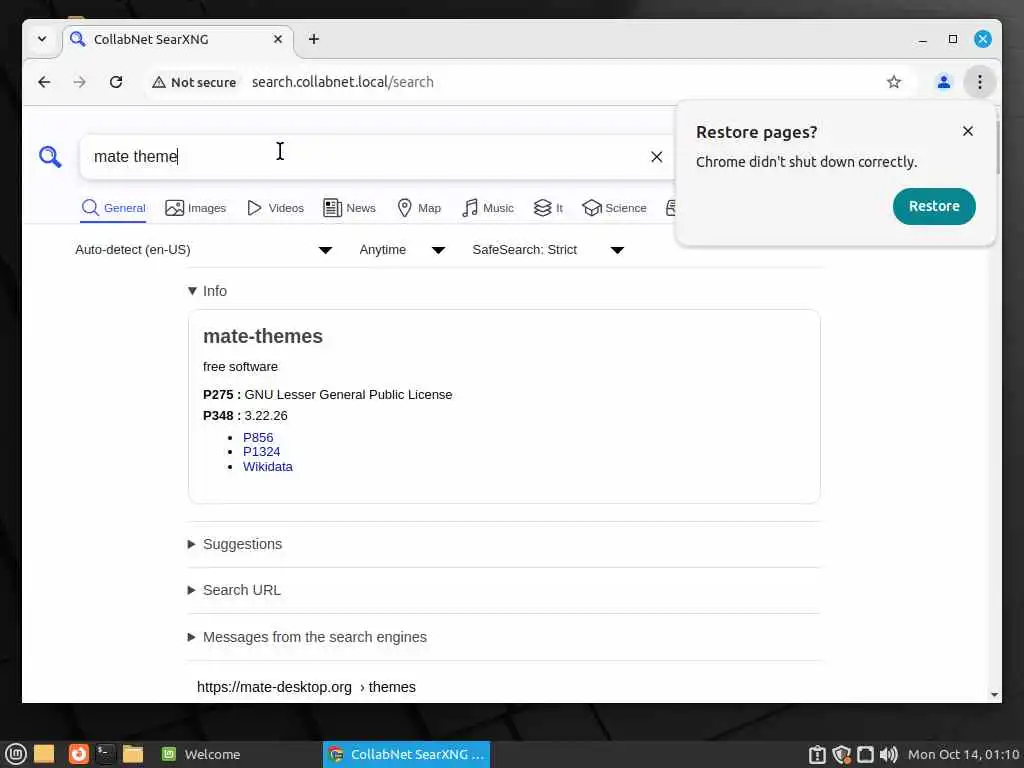The height and width of the screenshot is (768, 1024).
Task: Open a new browser tab
Action: (313, 39)
